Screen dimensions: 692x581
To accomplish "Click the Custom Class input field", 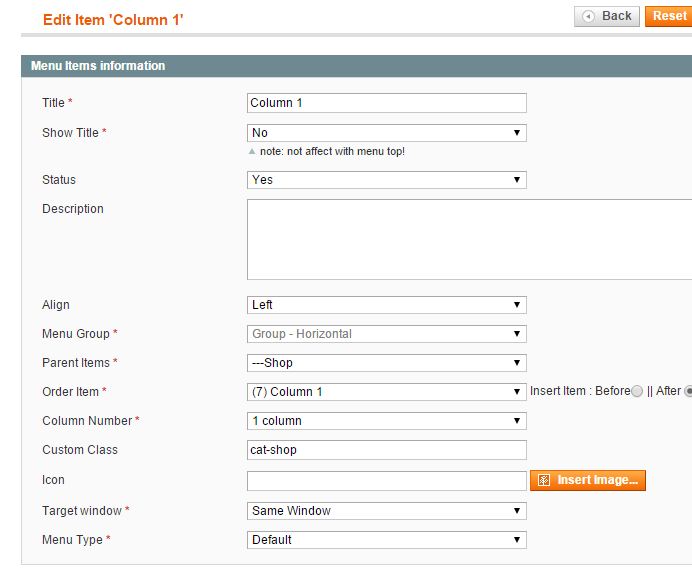I will point(387,450).
